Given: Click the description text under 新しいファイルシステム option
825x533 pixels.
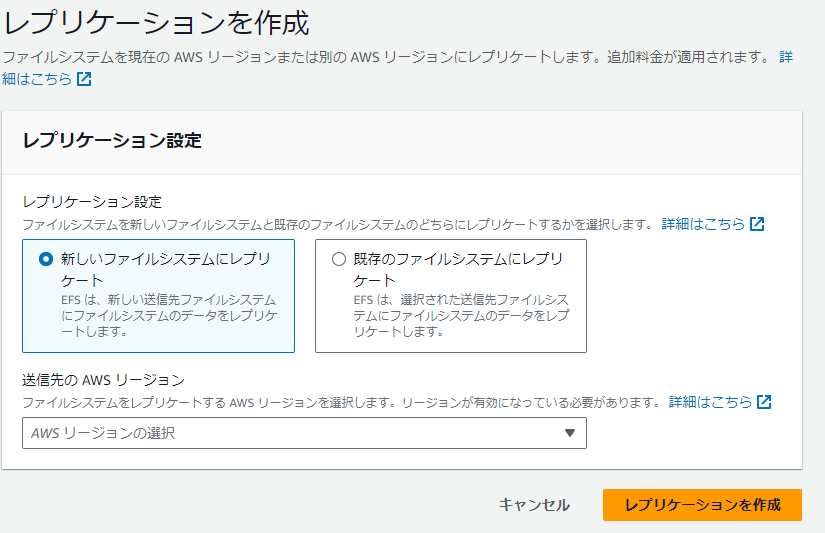Looking at the screenshot, I should coord(169,316).
